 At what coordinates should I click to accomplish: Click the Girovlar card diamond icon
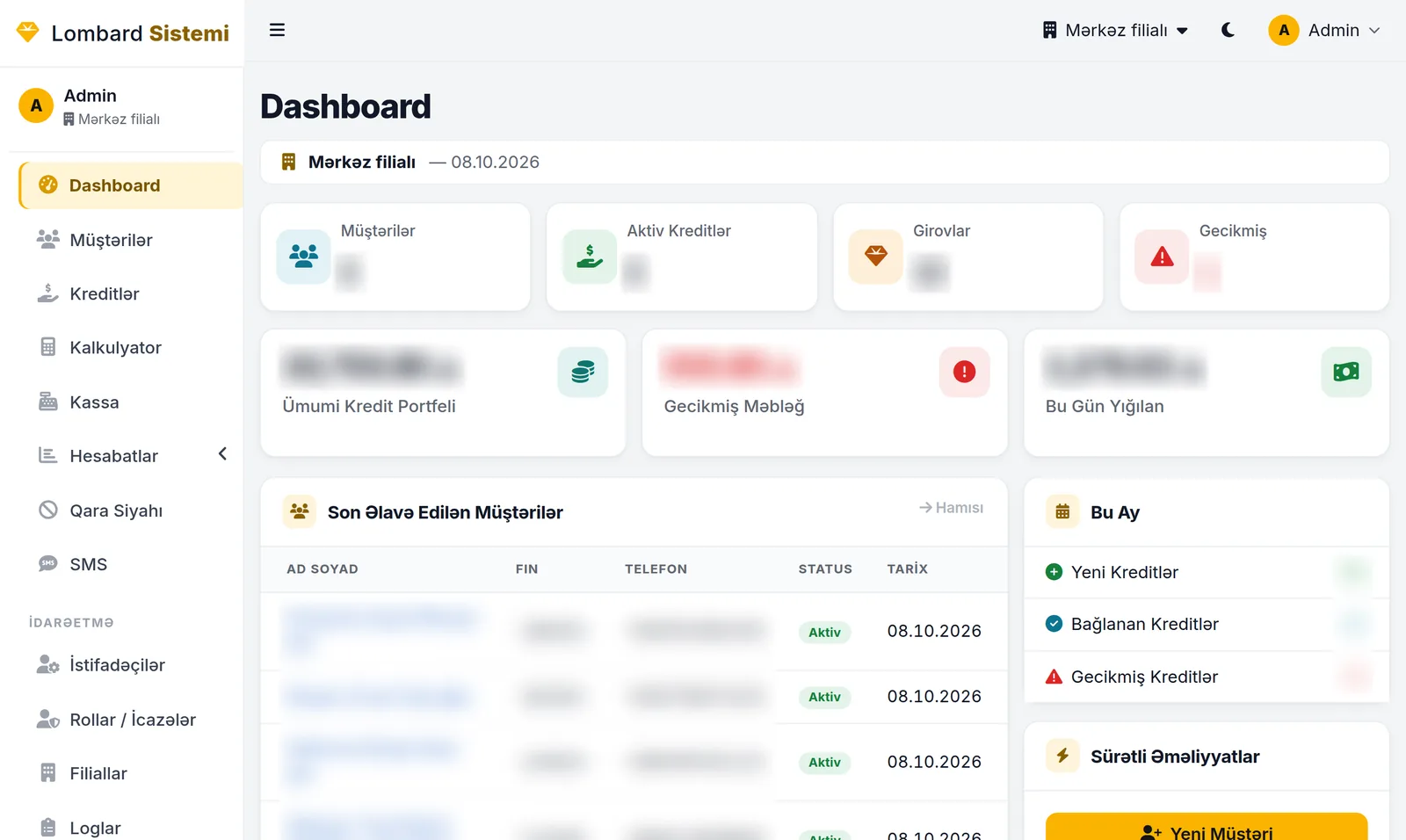click(x=876, y=257)
